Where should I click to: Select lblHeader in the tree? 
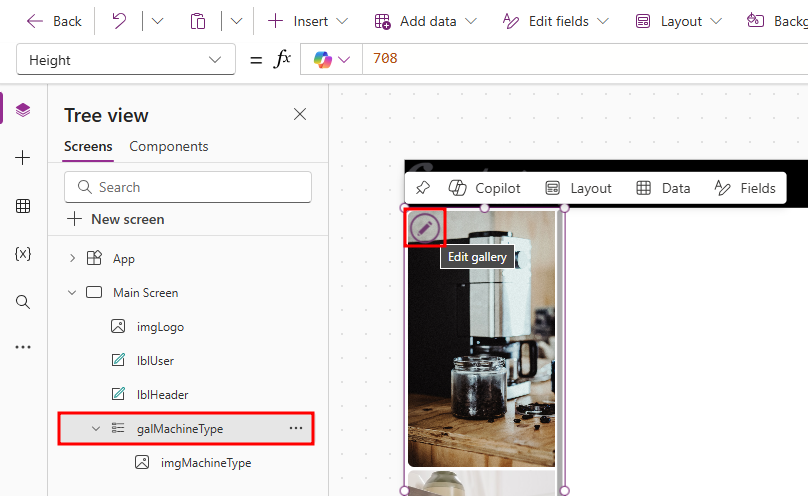[162, 395]
